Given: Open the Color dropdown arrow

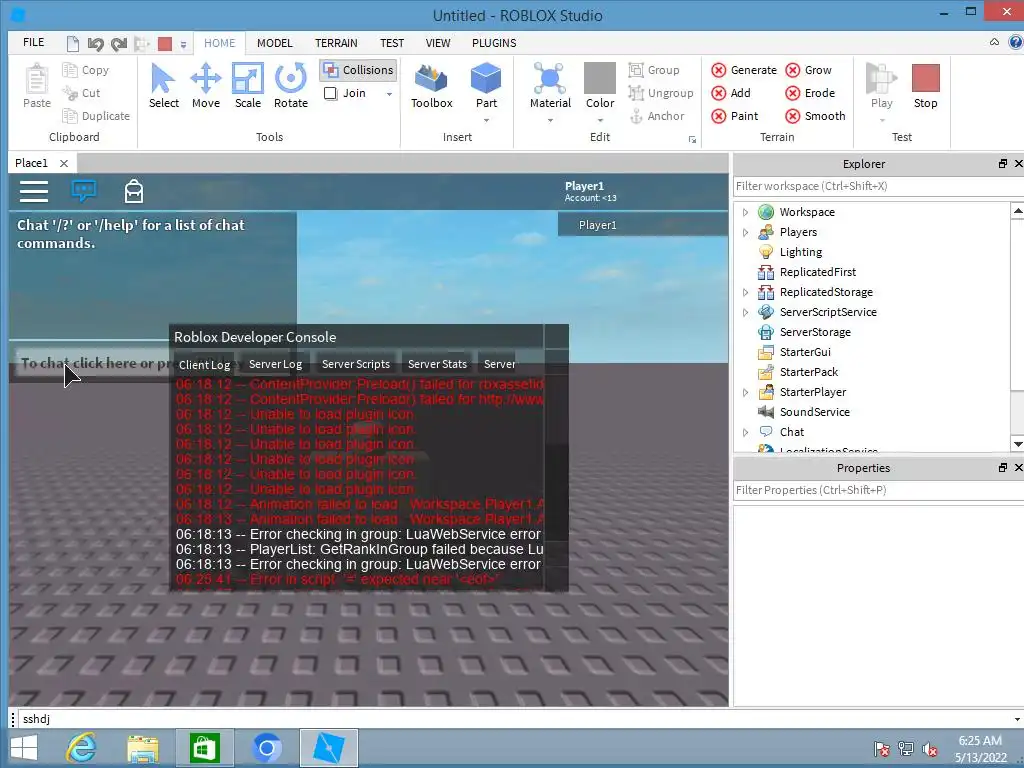Looking at the screenshot, I should tap(600, 120).
